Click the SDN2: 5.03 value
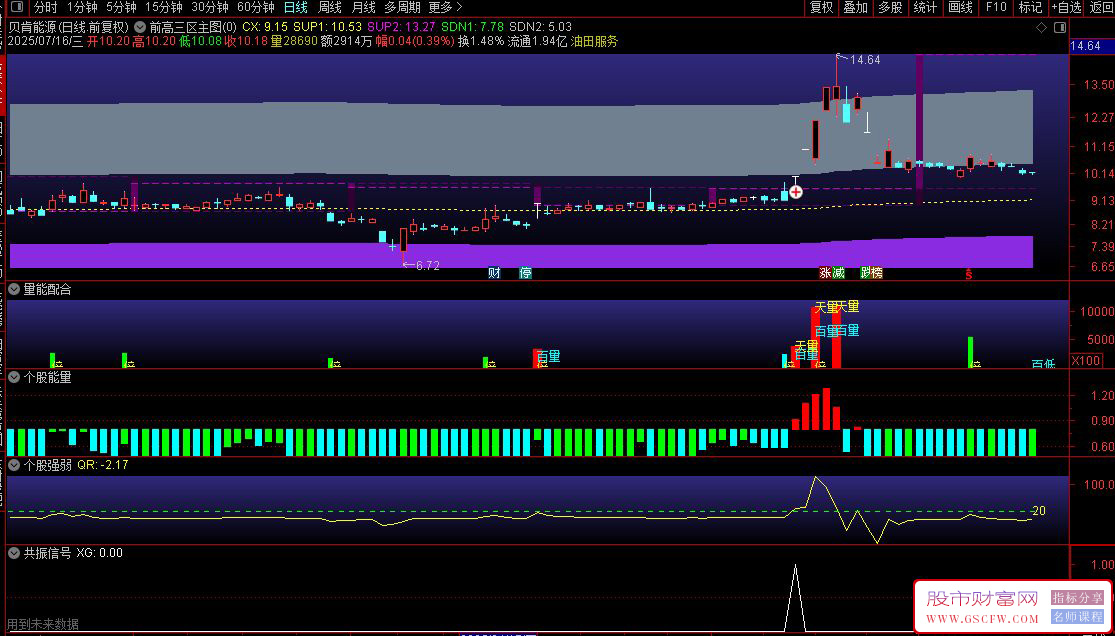This screenshot has height=636, width=1115. tap(541, 28)
